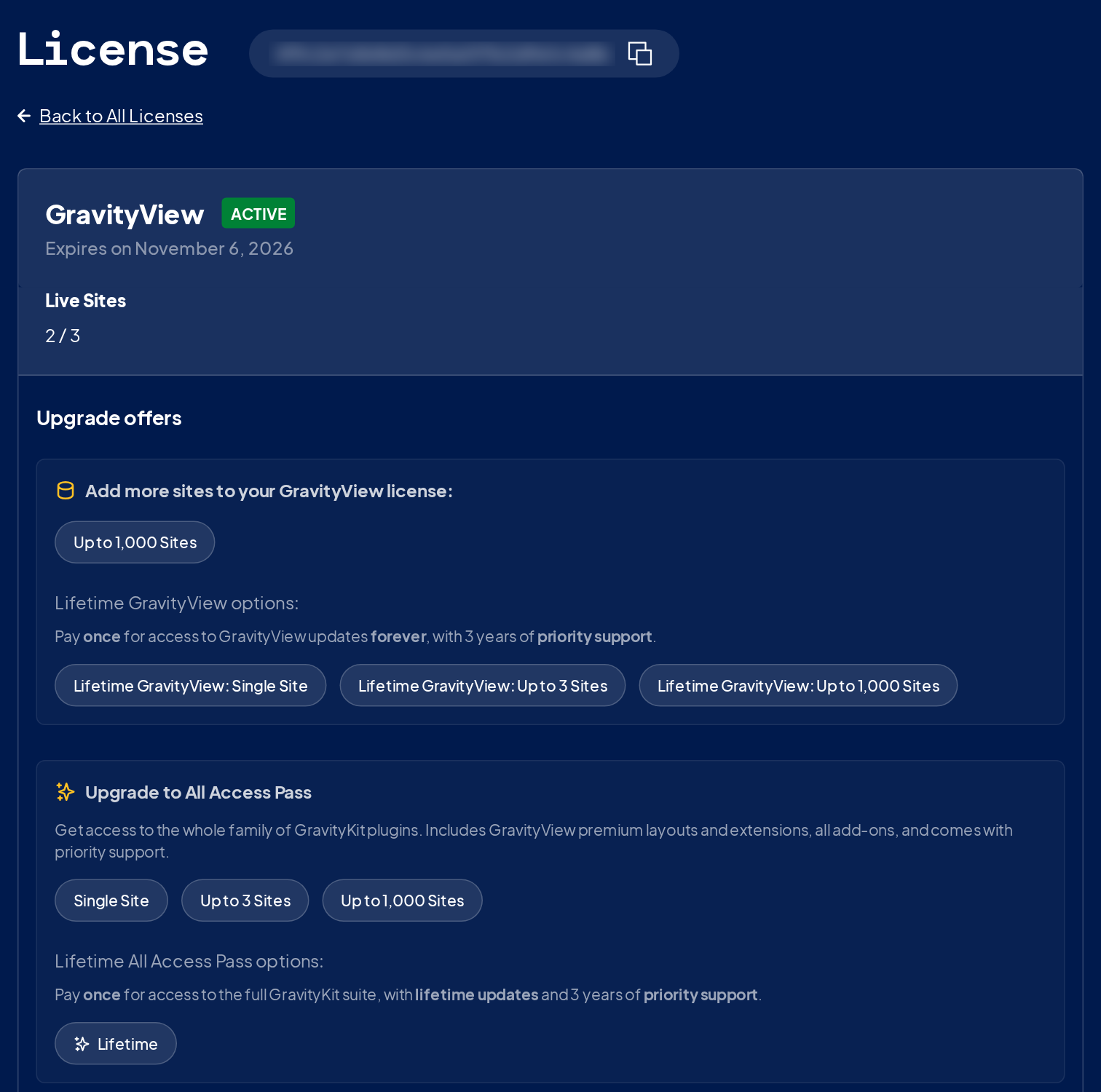Select Lifetime GravityView: Up to 3 Sites
The width and height of the screenshot is (1101, 1092).
point(483,686)
